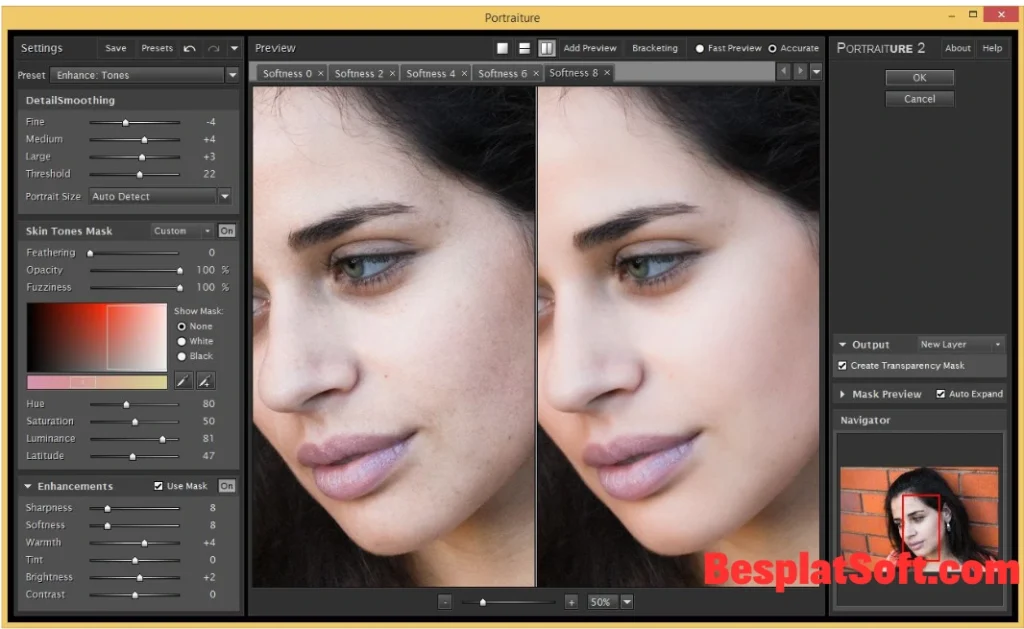The height and width of the screenshot is (629, 1024).
Task: Uncheck Create Transparency Mask
Action: pos(842,365)
